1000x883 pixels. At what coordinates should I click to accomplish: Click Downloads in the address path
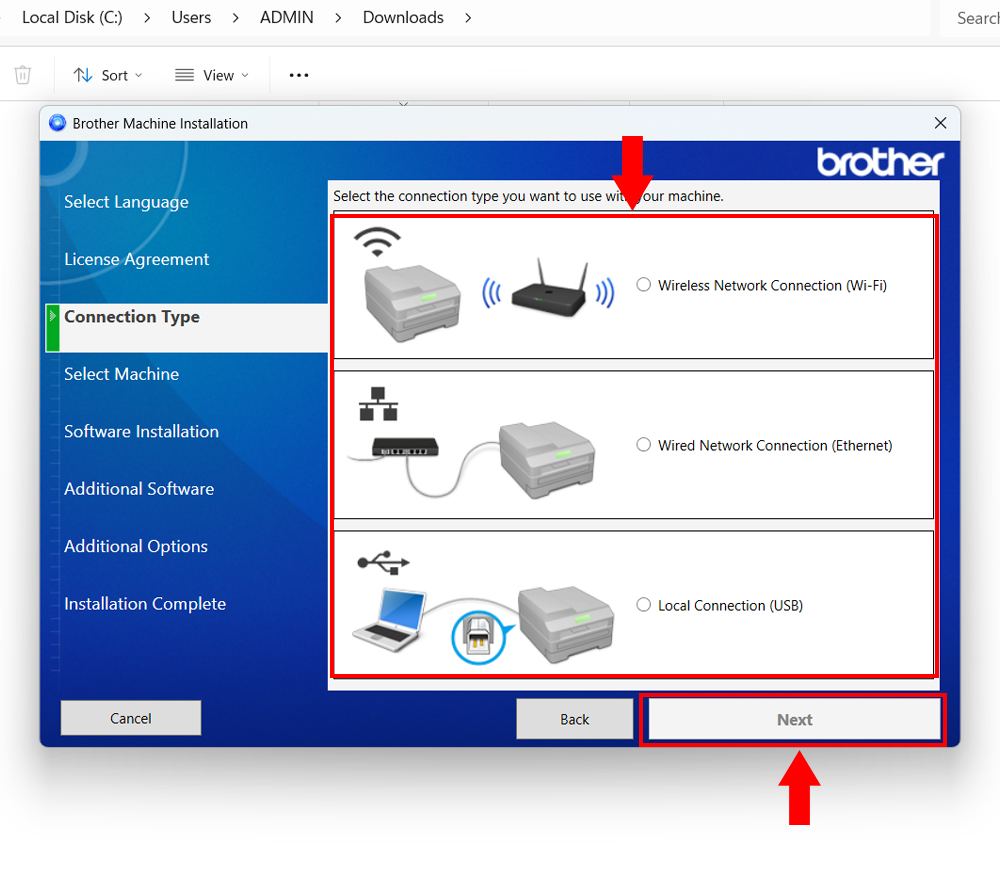403,17
